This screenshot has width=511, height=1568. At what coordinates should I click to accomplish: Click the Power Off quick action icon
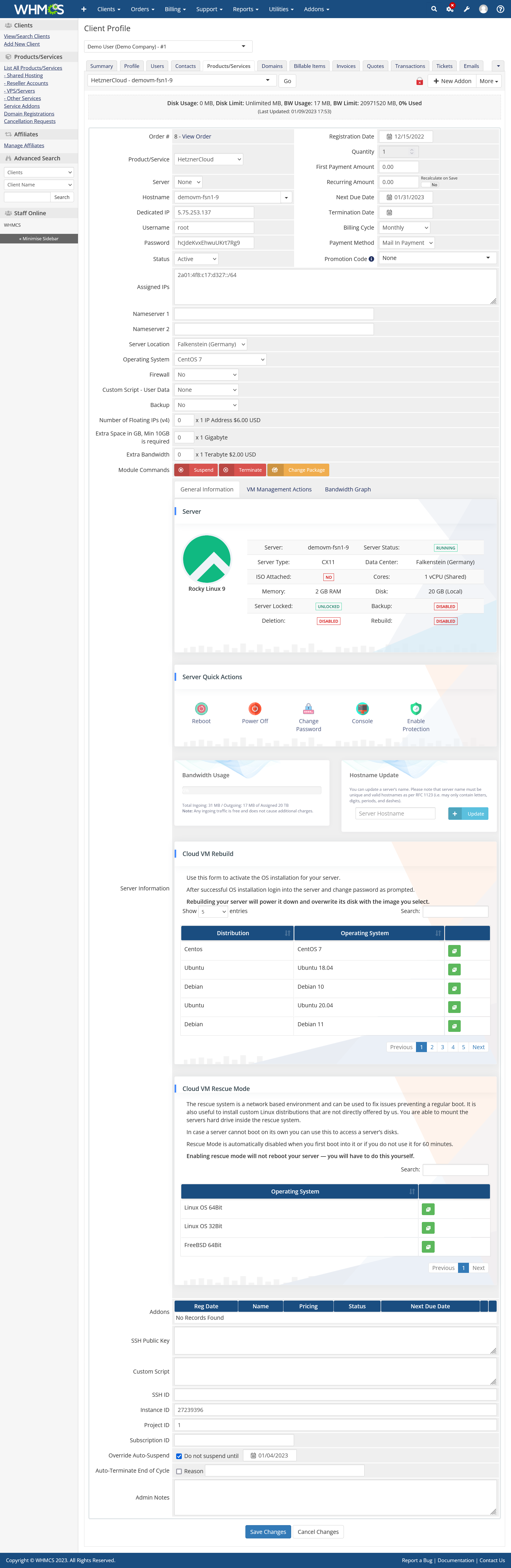point(255,708)
